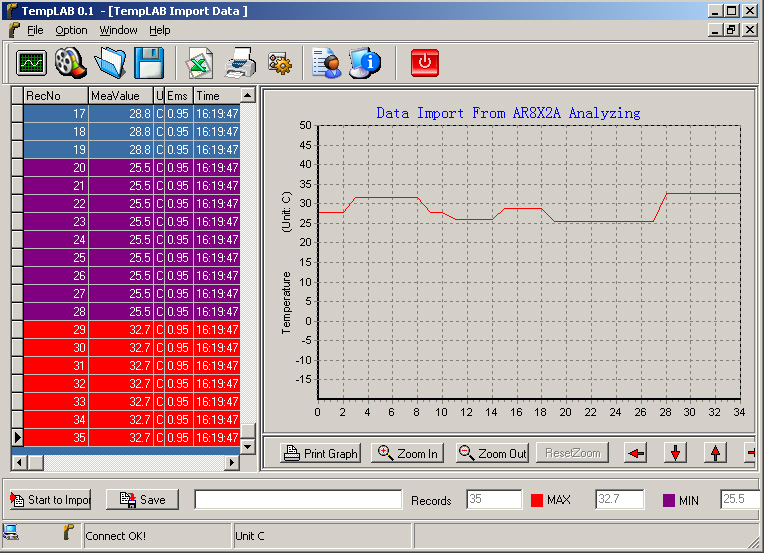Click the red MAX color swatch

click(x=536, y=499)
